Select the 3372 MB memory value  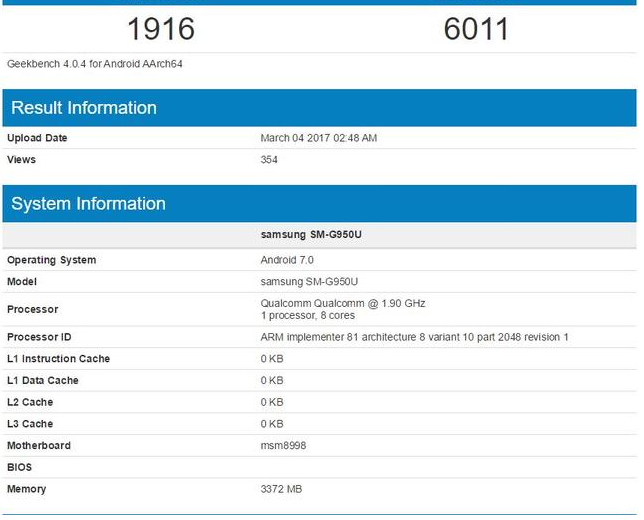[x=281, y=489]
